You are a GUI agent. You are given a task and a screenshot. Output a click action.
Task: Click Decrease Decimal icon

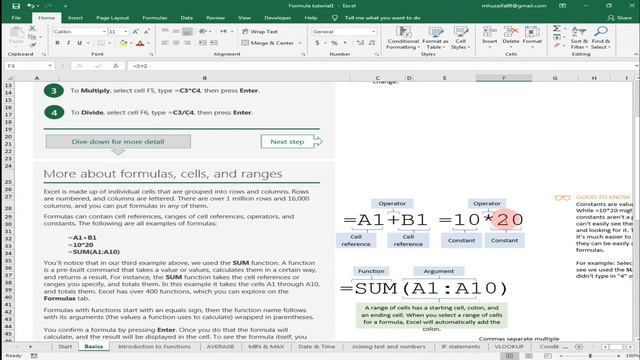pyautogui.click(x=372, y=43)
